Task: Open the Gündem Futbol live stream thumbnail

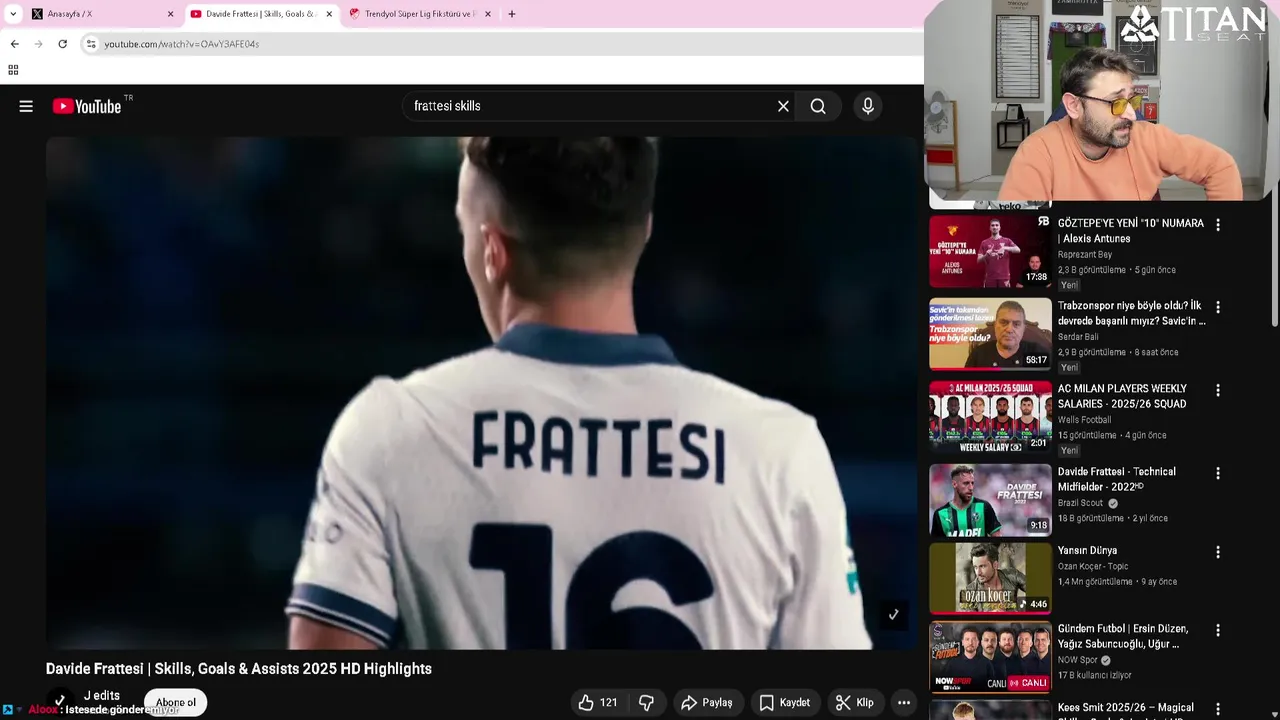Action: pyautogui.click(x=990, y=657)
